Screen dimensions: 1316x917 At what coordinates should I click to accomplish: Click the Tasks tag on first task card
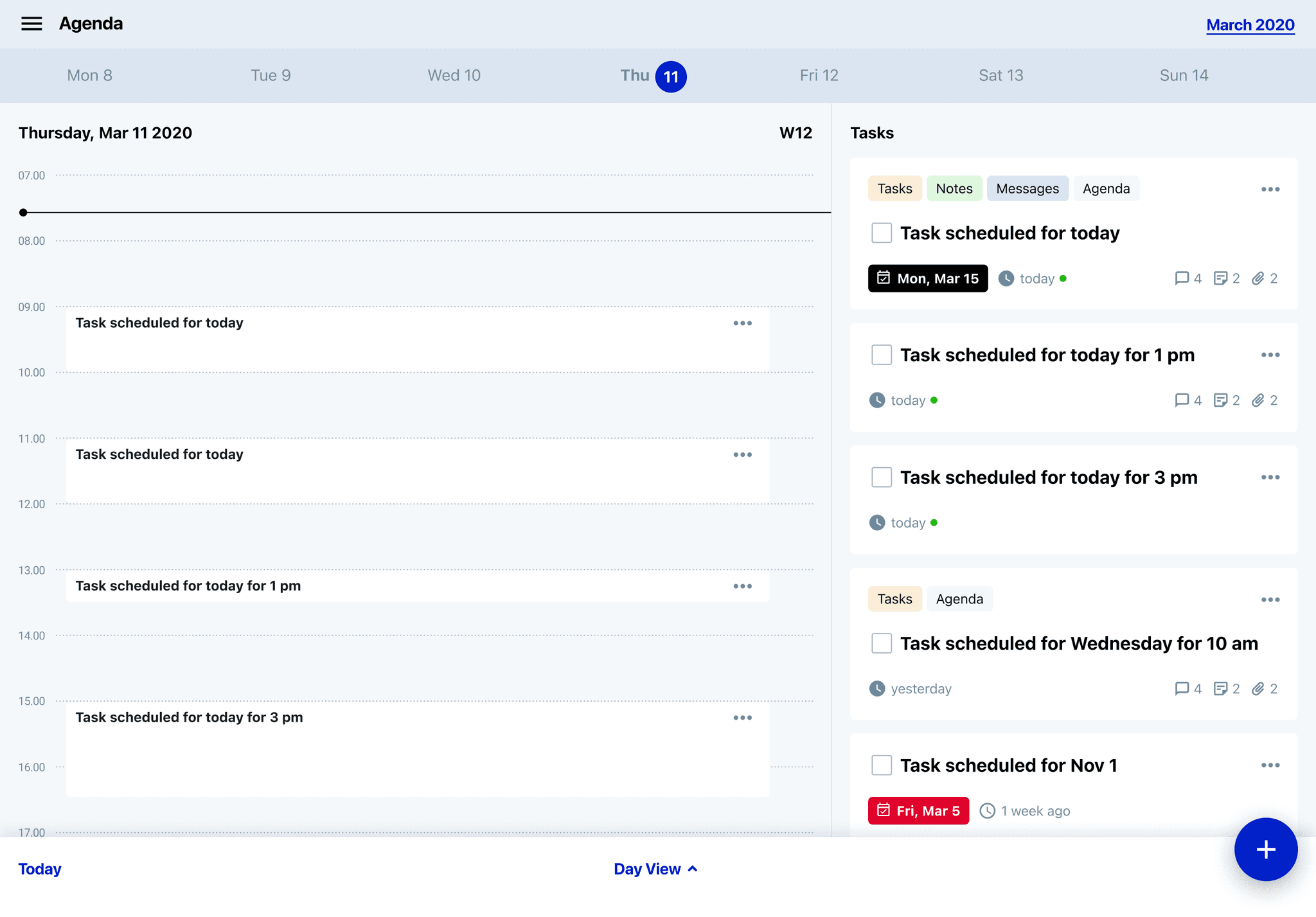(x=894, y=189)
